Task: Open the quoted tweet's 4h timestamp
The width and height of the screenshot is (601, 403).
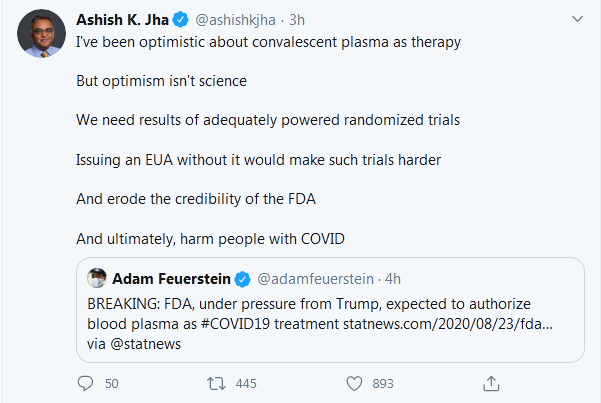Action: click(390, 278)
